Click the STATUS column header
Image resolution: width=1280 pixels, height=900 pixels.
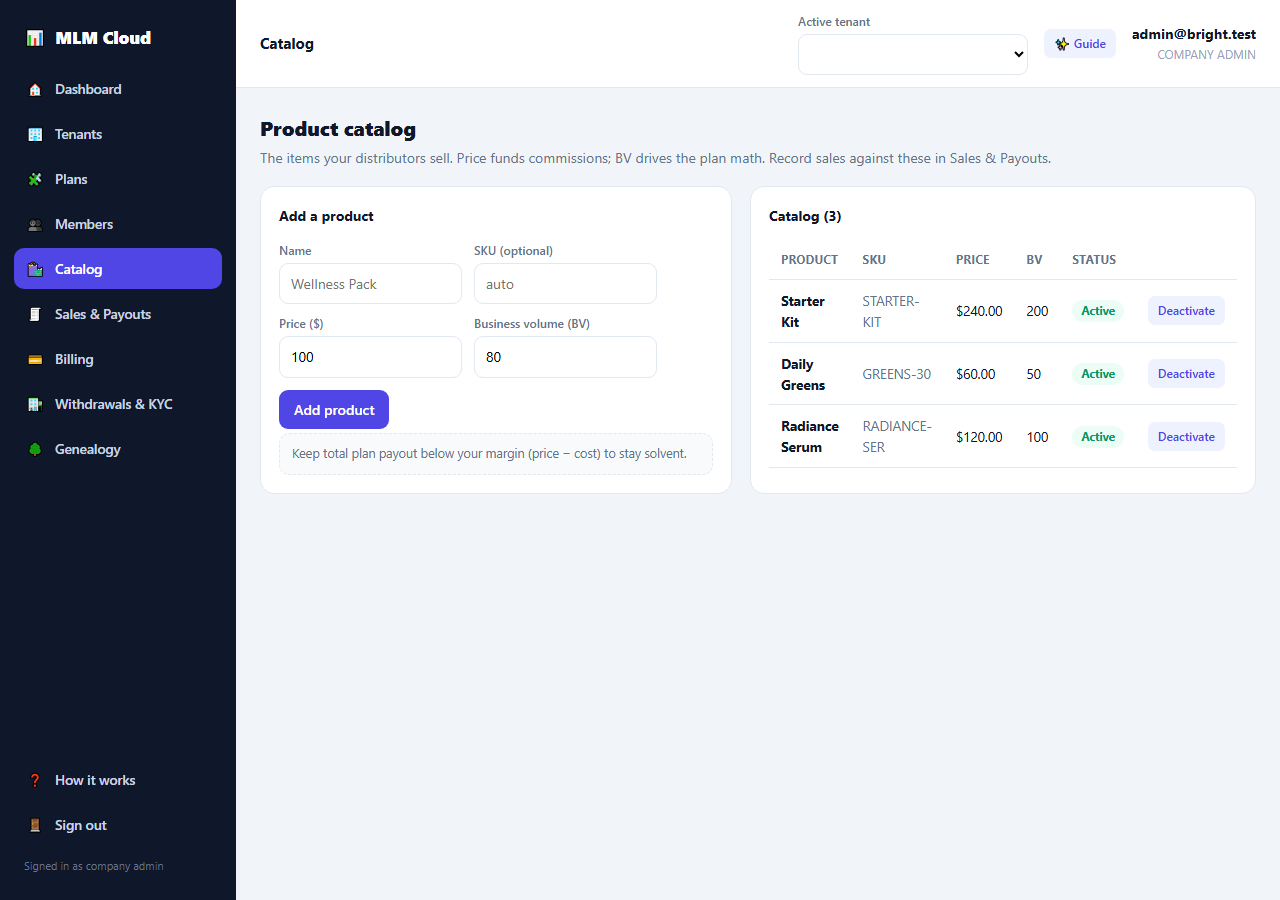pos(1094,260)
